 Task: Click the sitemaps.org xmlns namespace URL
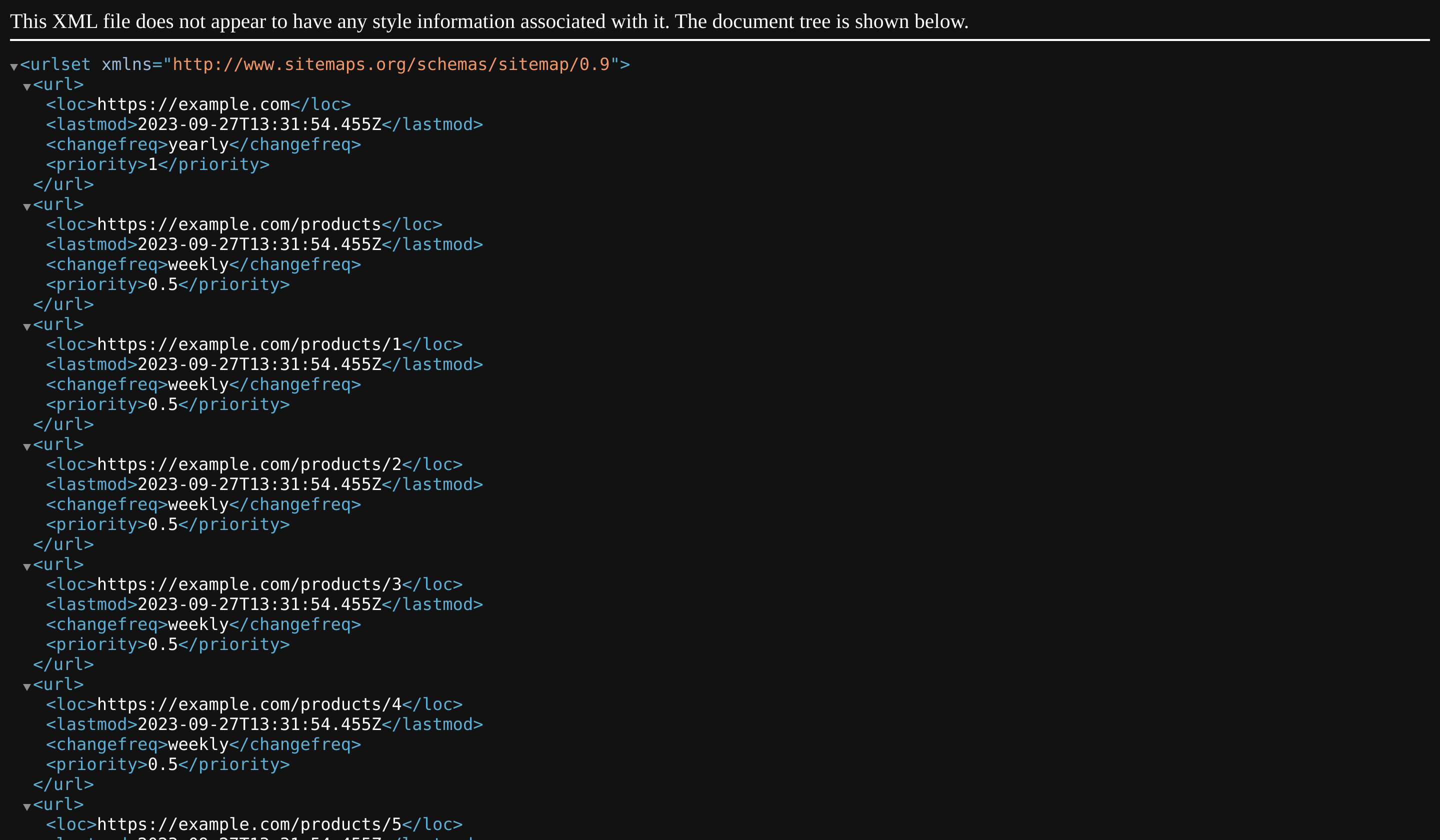tap(391, 64)
